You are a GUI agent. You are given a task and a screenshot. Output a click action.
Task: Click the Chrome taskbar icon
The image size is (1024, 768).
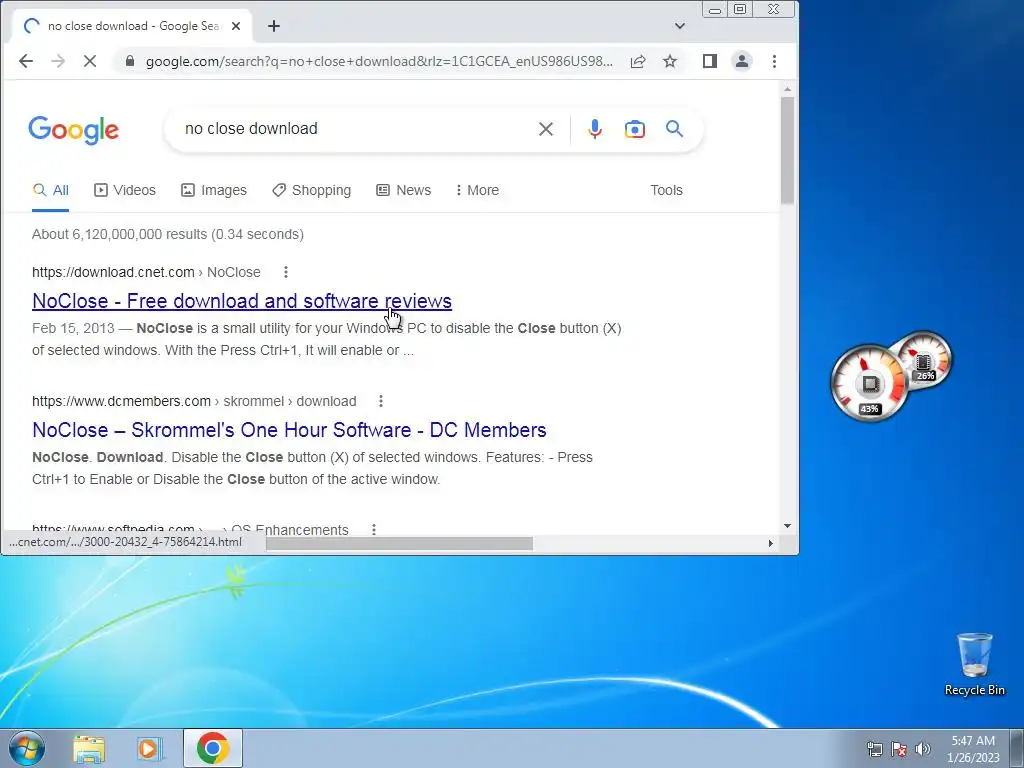tap(213, 748)
